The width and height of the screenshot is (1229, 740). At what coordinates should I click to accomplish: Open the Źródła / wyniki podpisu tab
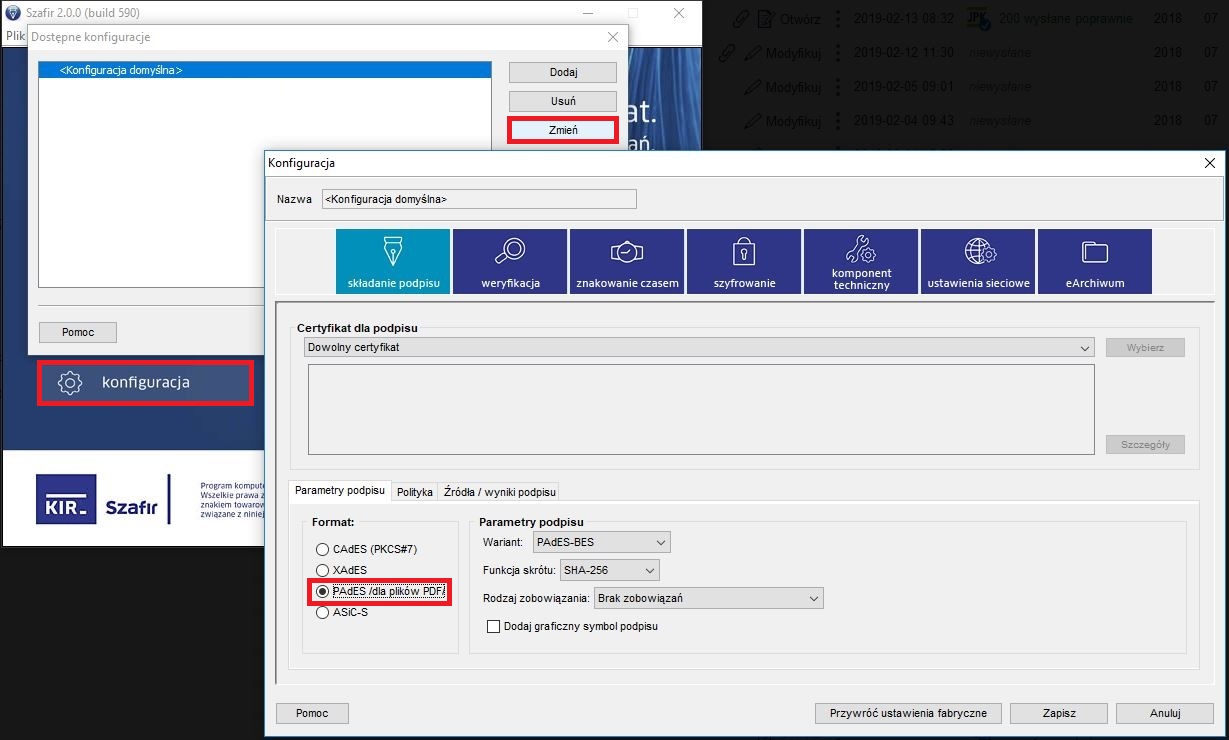click(x=499, y=492)
